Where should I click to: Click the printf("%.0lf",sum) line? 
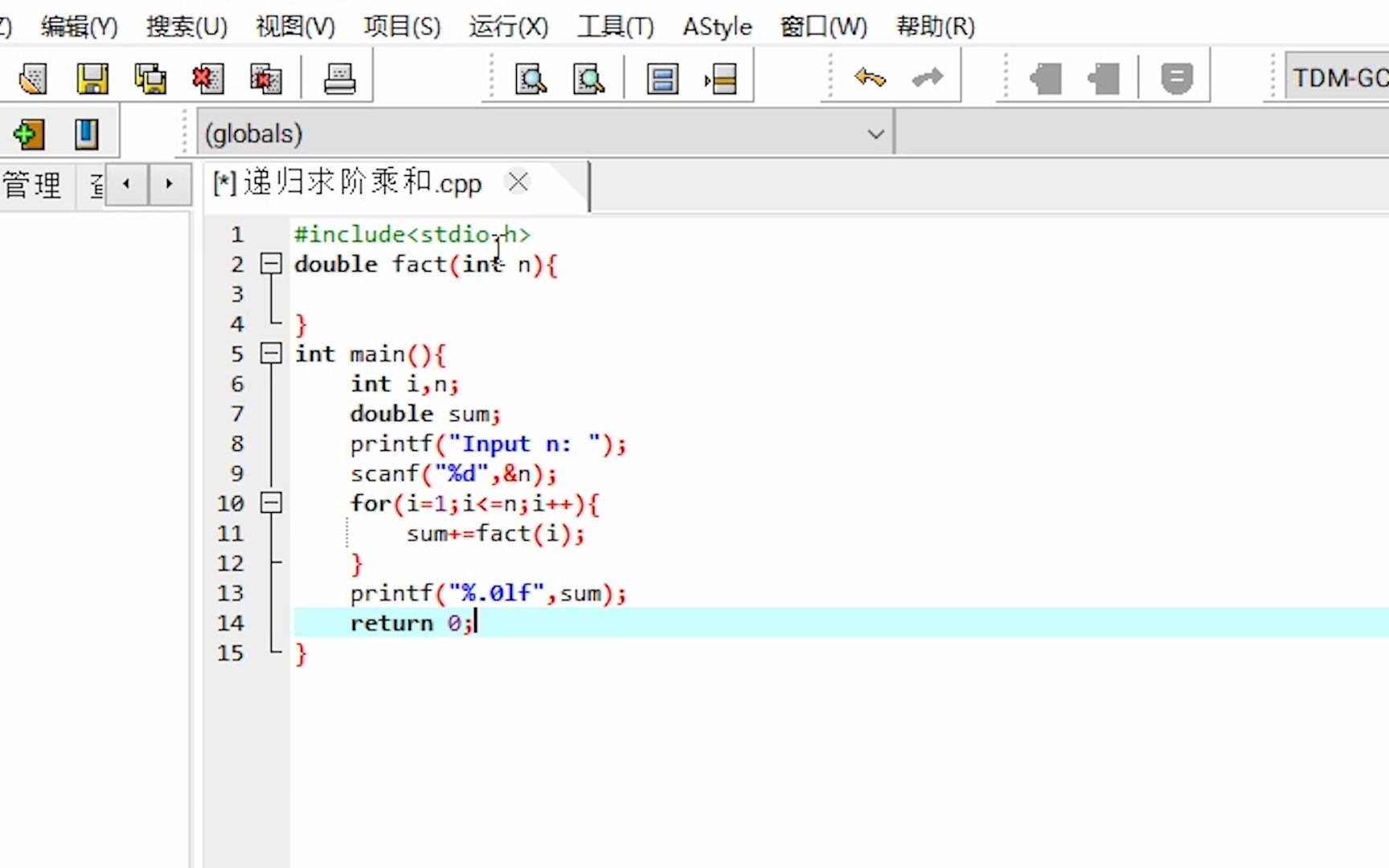coord(488,593)
